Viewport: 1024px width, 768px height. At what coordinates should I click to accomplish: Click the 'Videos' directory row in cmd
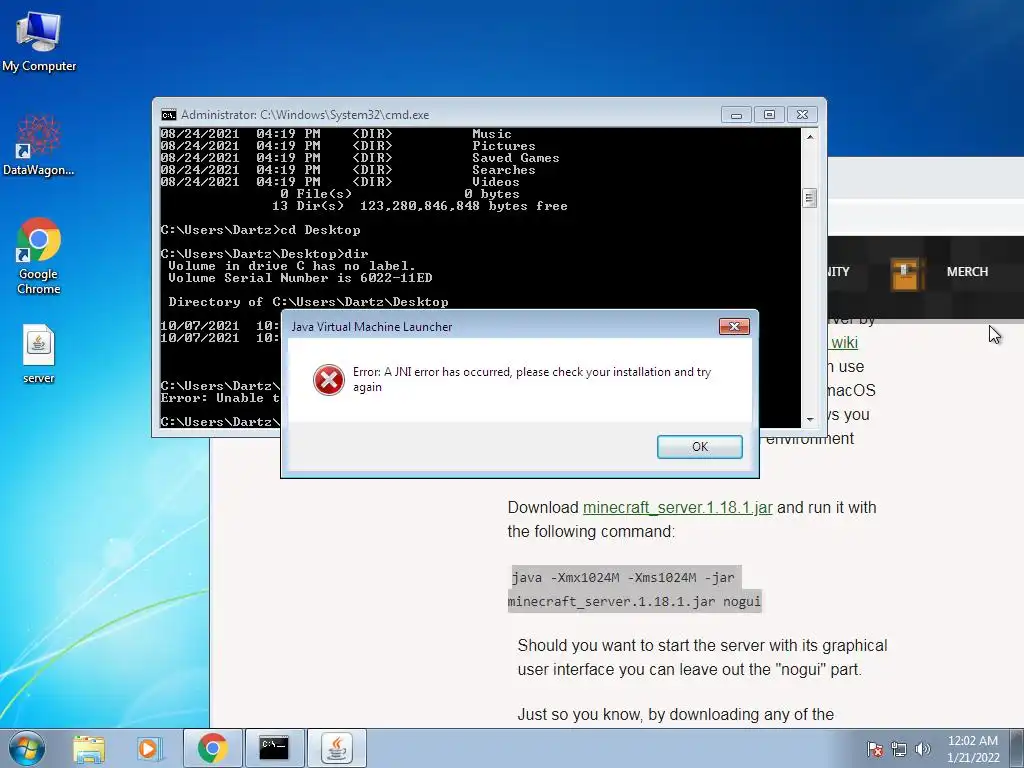coord(340,182)
